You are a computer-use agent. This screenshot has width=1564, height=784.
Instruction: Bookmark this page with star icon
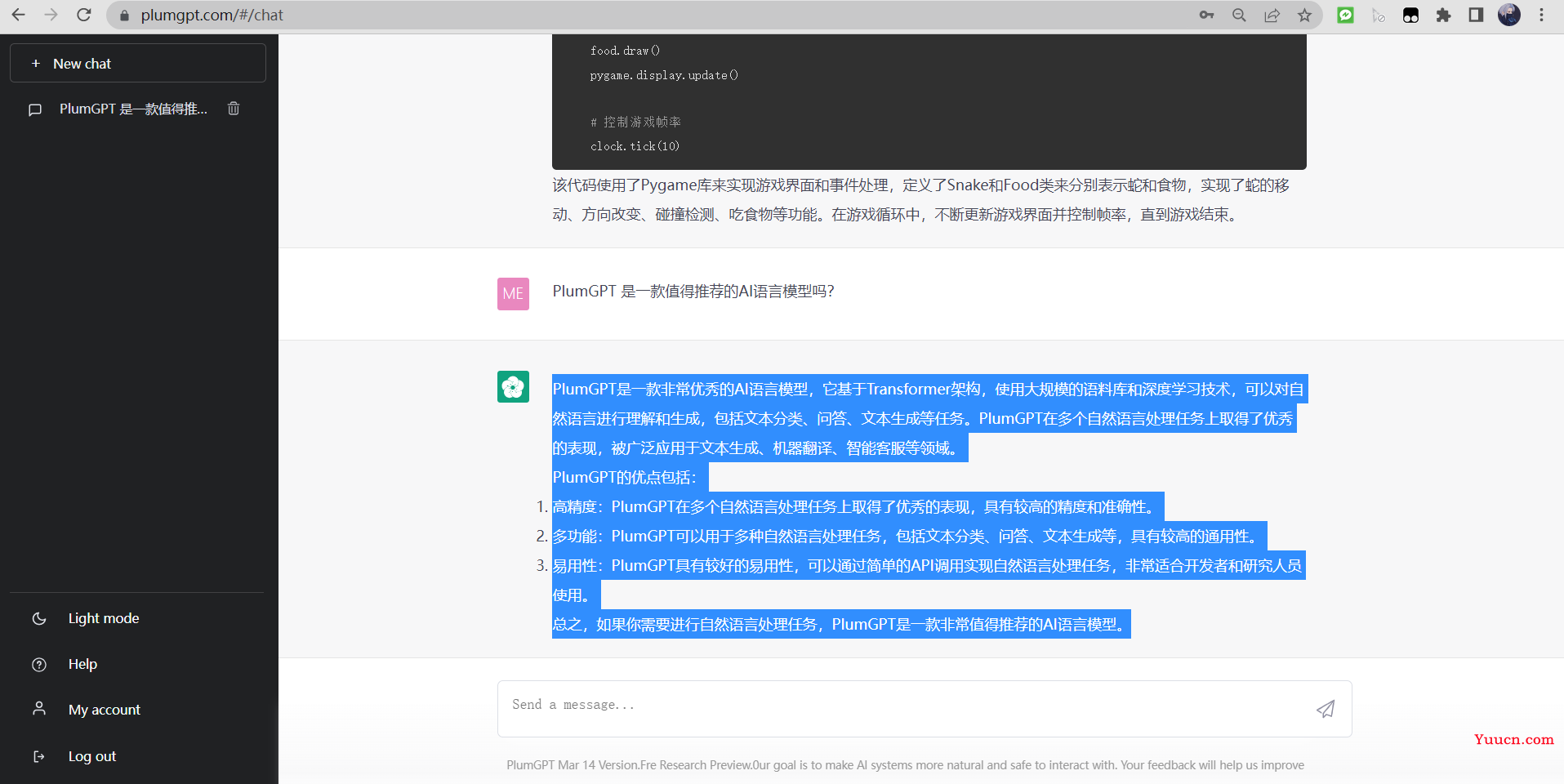tap(1304, 15)
